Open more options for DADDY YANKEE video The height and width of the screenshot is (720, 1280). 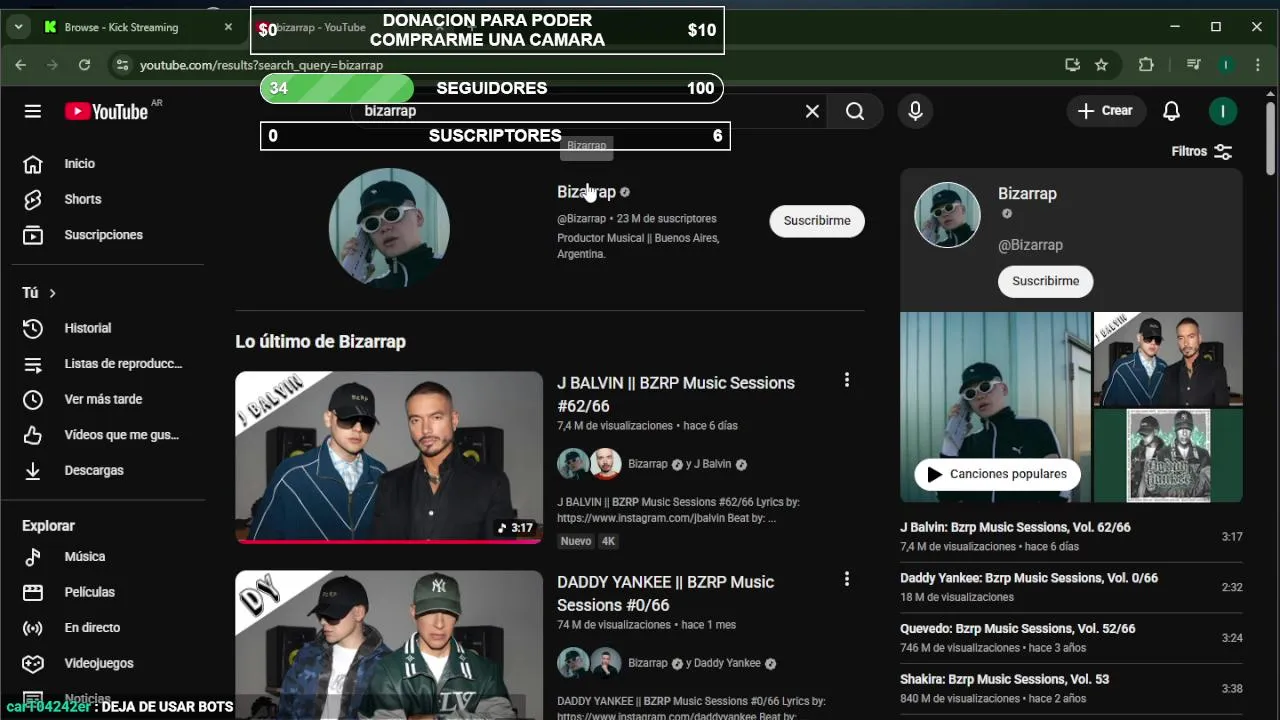pos(846,579)
